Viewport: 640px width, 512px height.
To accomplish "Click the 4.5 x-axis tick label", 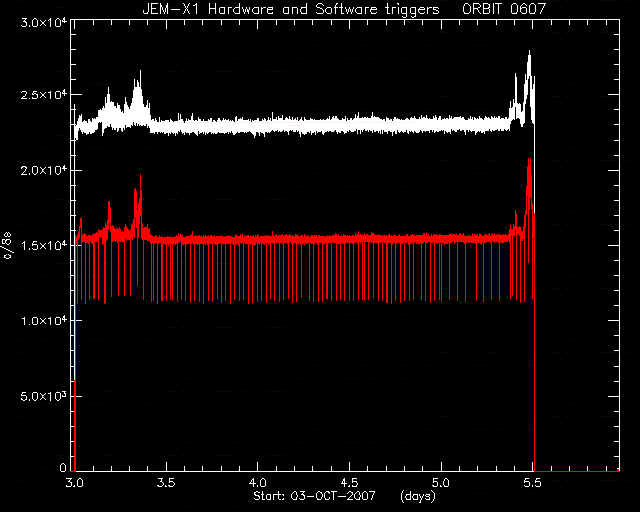I will [x=349, y=483].
